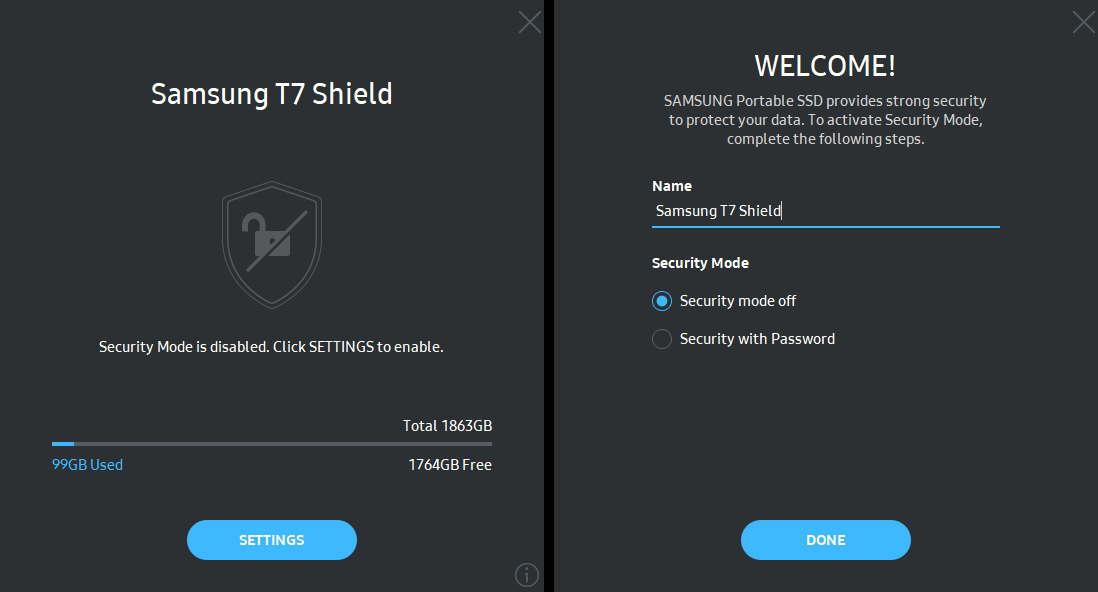Viewport: 1098px width, 592px height.
Task: Click the crossed-out padlock shield icon
Action: click(x=271, y=243)
